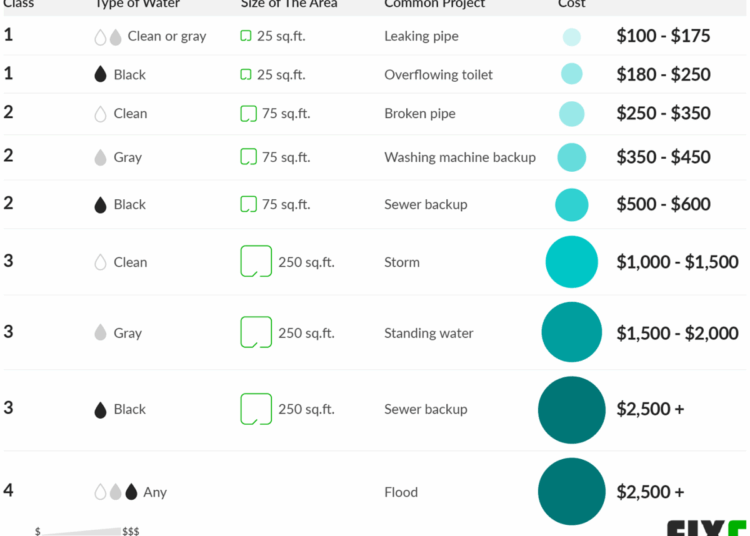Image resolution: width=750 pixels, height=536 pixels.
Task: Click the "Type of Water" column header
Action: 137,4
